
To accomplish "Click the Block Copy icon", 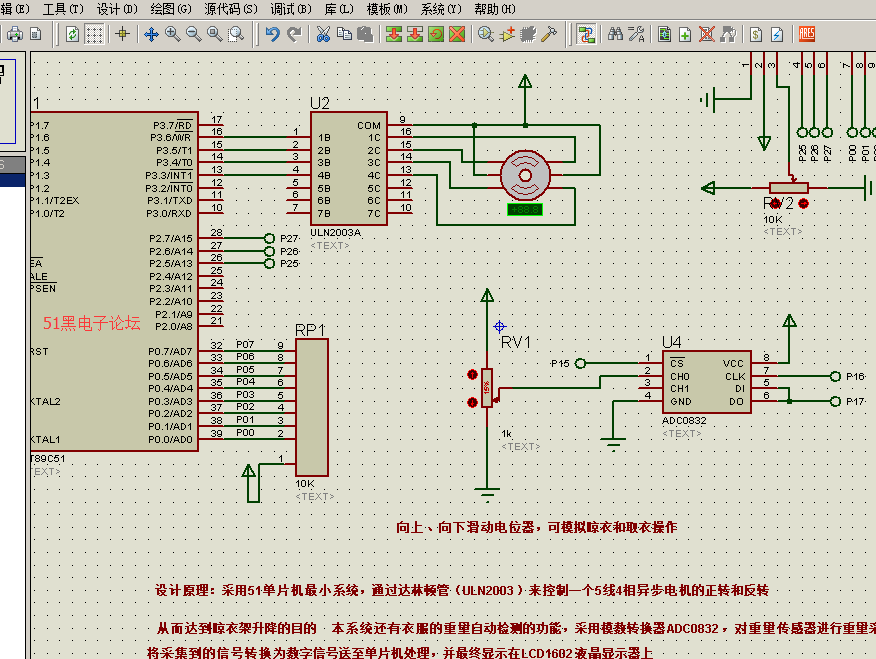I will tap(394, 35).
